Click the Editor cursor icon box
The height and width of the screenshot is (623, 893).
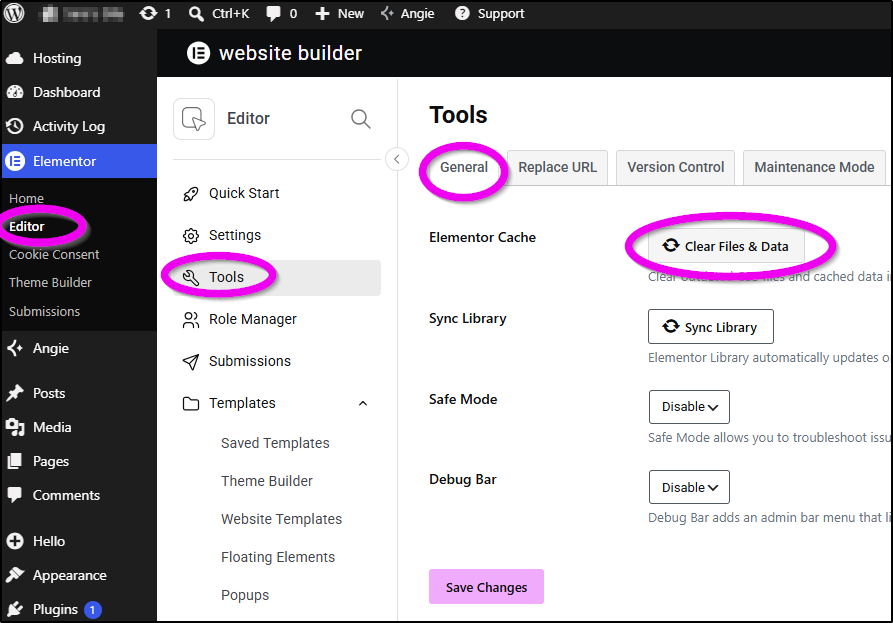pyautogui.click(x=194, y=119)
